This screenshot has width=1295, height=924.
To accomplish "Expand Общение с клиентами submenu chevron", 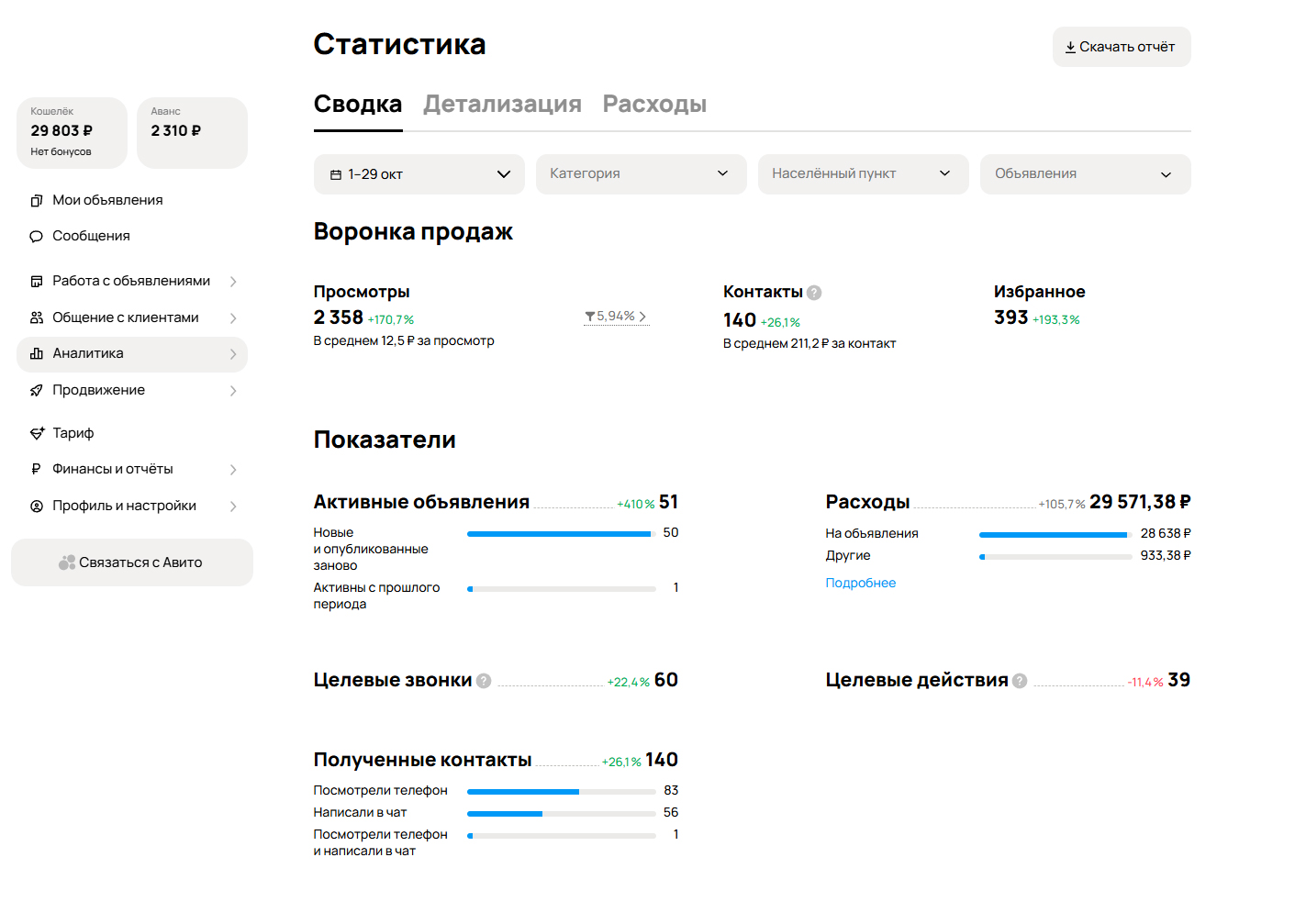I will click(x=233, y=317).
